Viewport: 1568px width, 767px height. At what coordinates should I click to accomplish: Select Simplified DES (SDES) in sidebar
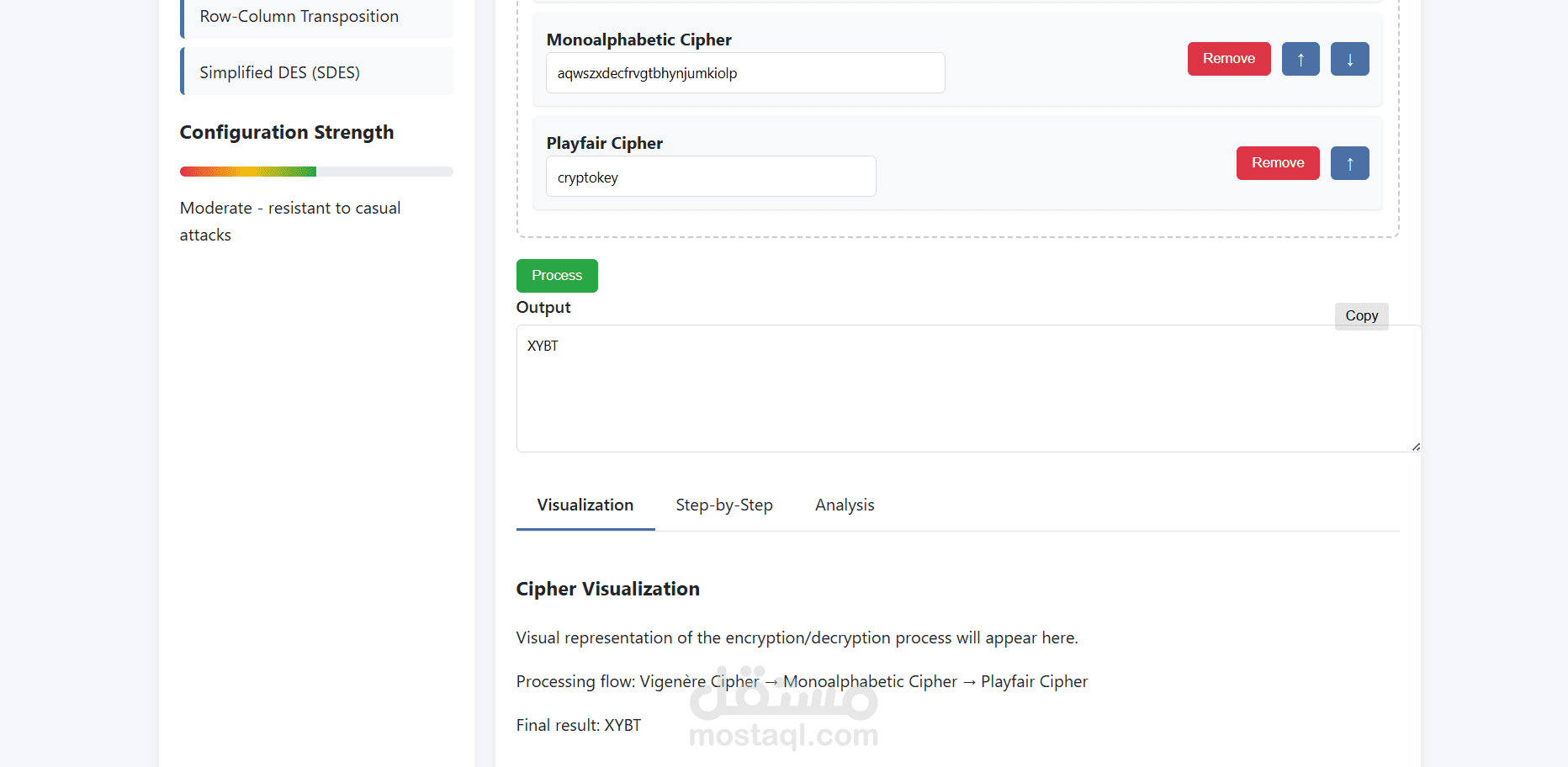tap(317, 71)
